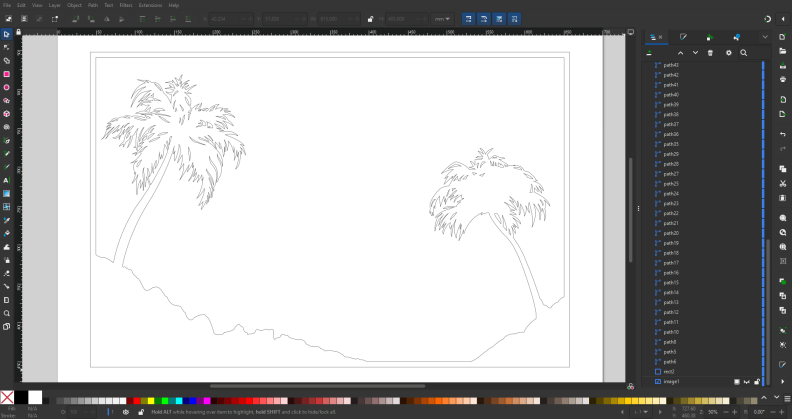Pick the black color swatch

(21, 398)
